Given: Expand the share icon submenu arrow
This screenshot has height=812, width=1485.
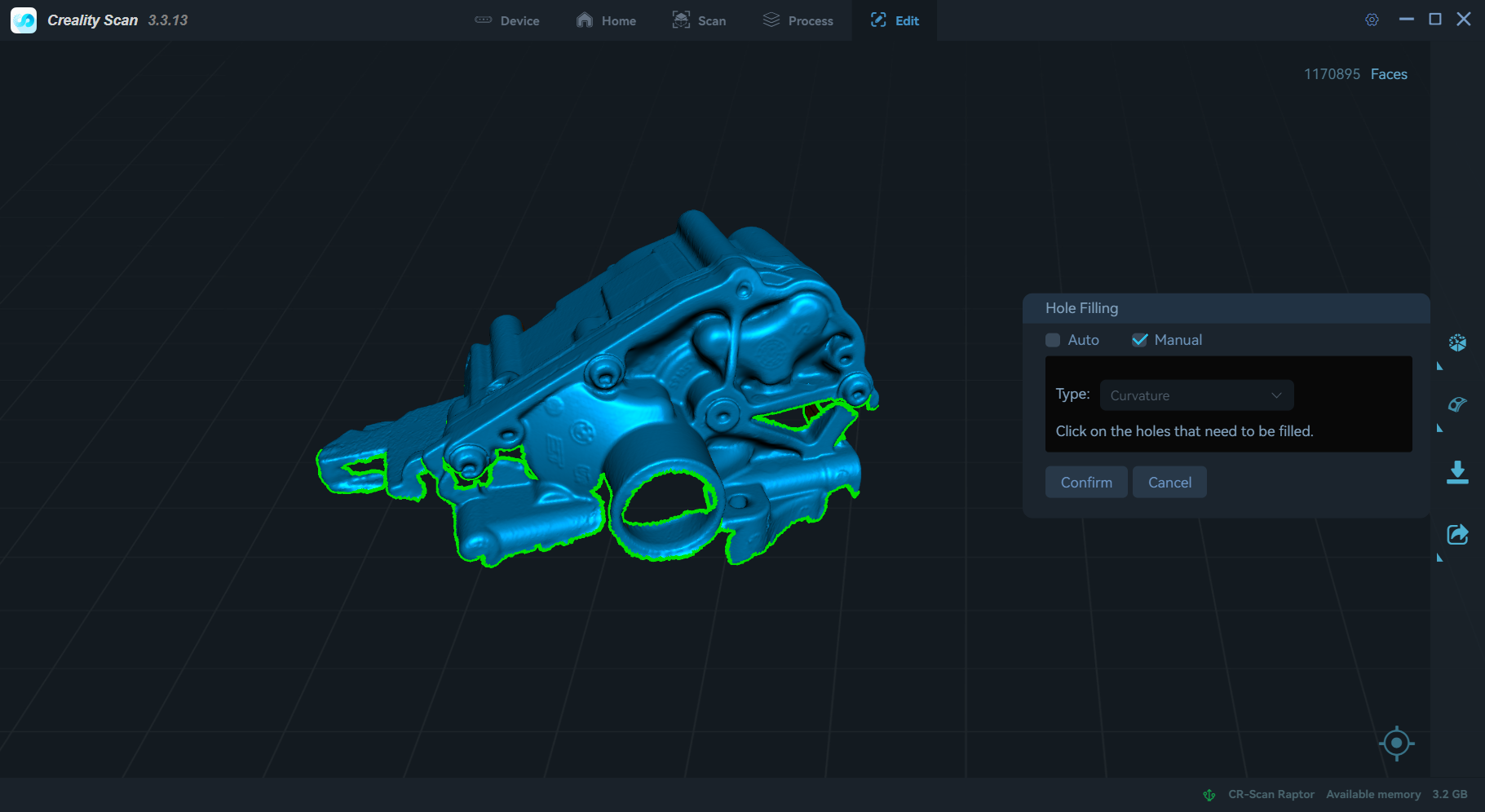Looking at the screenshot, I should (x=1439, y=558).
